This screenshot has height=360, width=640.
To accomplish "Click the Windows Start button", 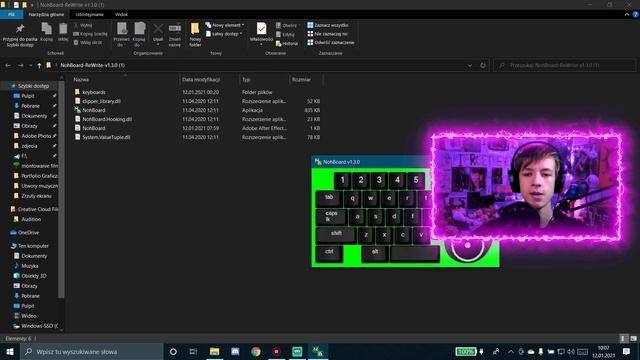I will 9,351.
